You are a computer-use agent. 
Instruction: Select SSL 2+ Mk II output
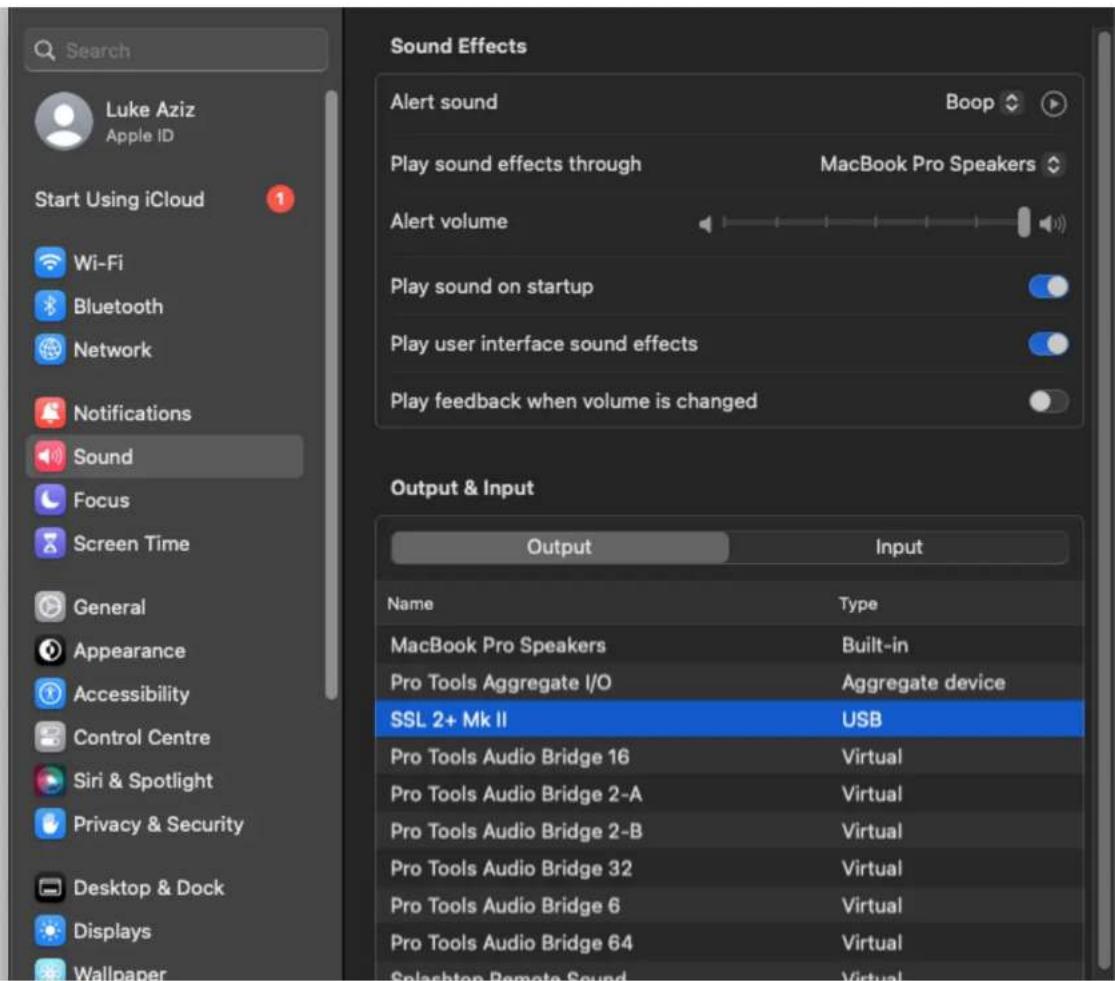tap(730, 719)
